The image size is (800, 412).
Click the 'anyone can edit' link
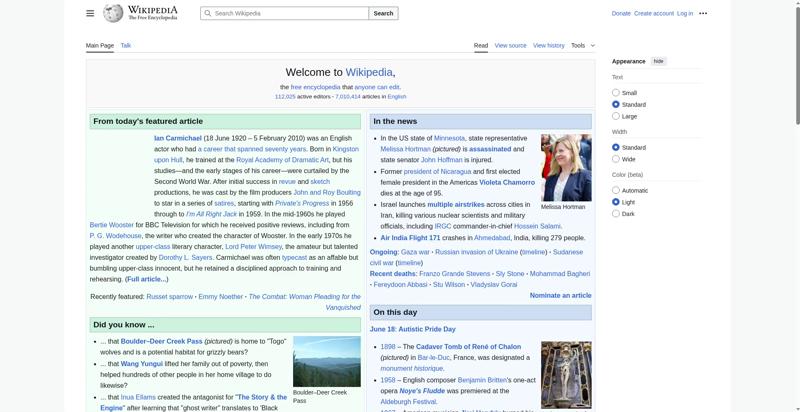pyautogui.click(x=377, y=87)
